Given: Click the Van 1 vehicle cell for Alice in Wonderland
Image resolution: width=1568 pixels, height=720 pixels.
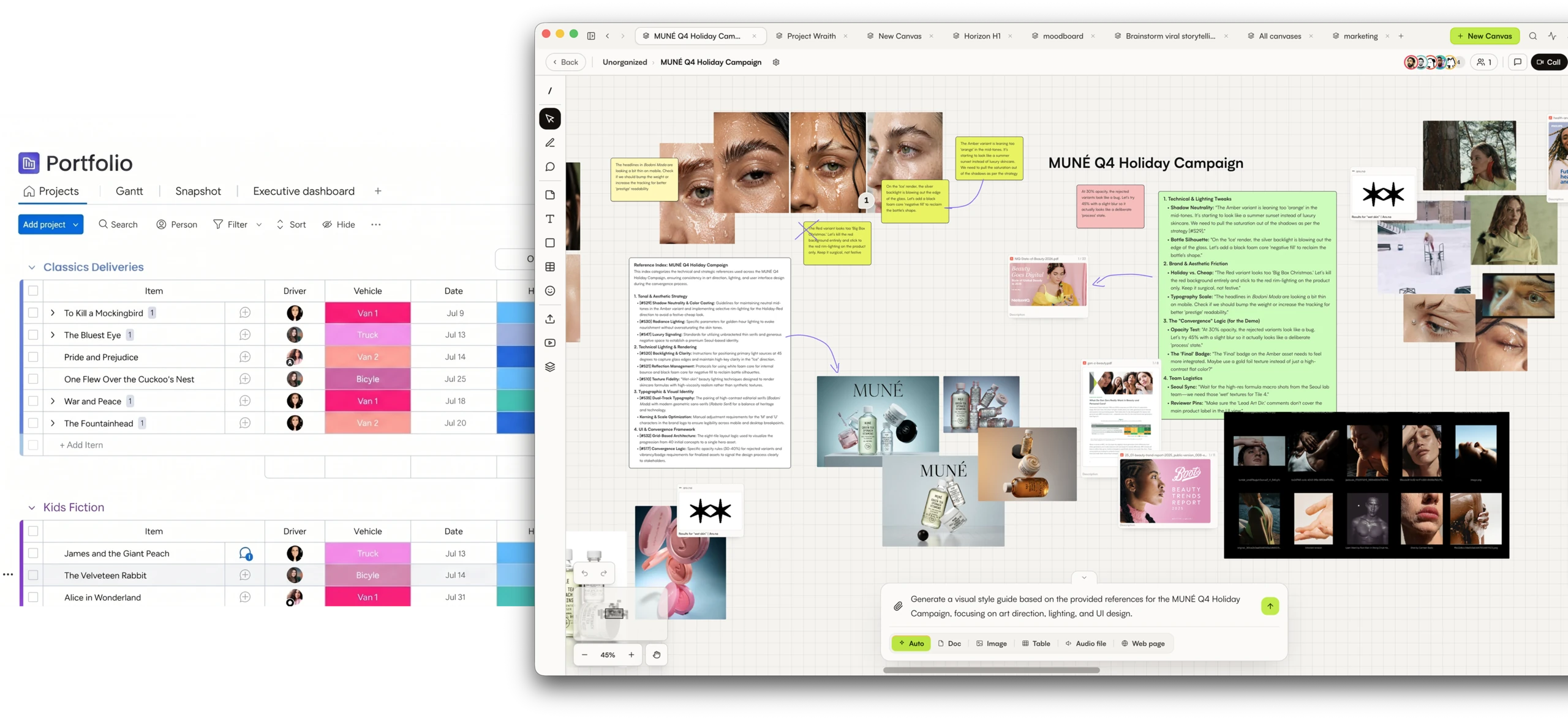Looking at the screenshot, I should pyautogui.click(x=367, y=597).
